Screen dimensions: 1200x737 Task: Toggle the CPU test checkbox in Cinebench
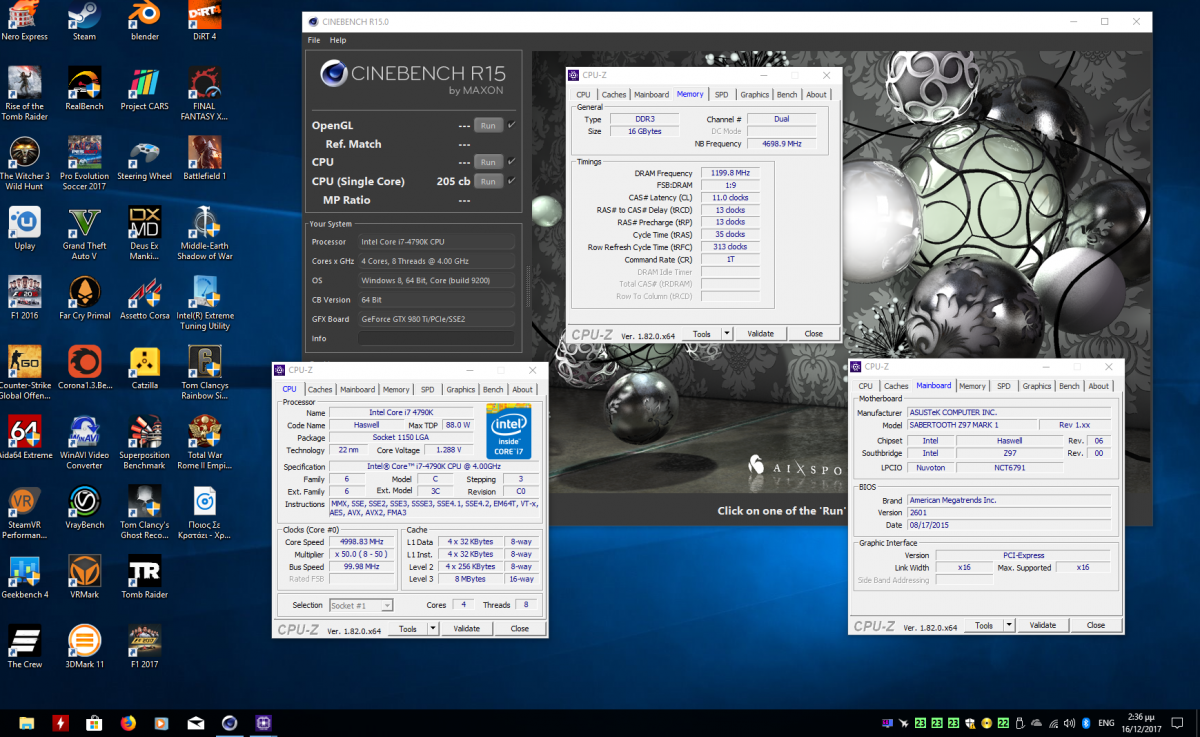click(512, 161)
